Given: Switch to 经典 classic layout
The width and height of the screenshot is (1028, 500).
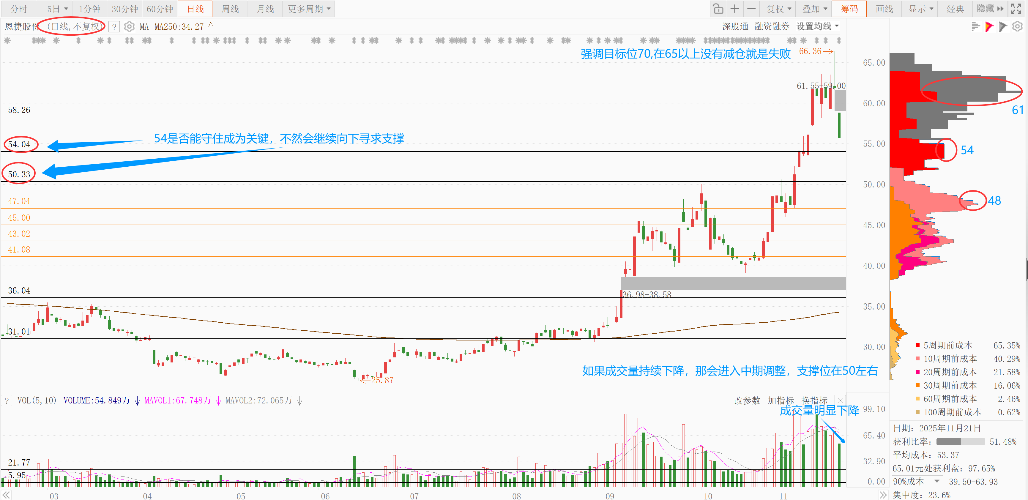Looking at the screenshot, I should [x=955, y=9].
